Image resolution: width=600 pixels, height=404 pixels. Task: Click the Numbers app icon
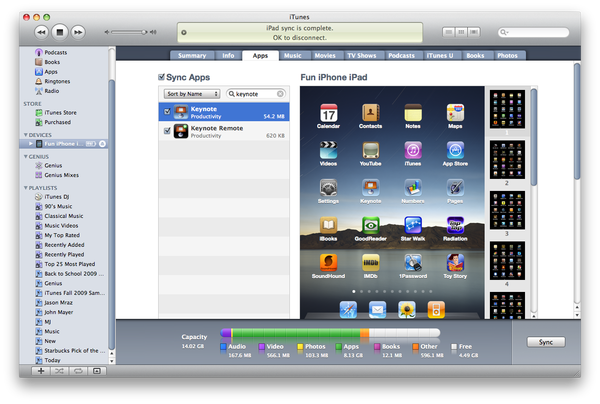click(413, 188)
